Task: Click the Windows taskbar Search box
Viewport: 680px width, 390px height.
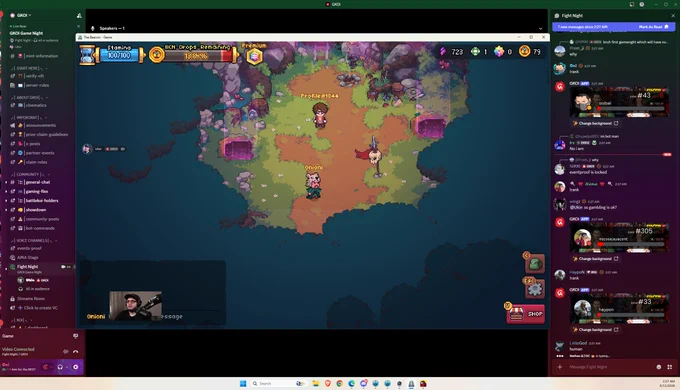Action: (278, 383)
